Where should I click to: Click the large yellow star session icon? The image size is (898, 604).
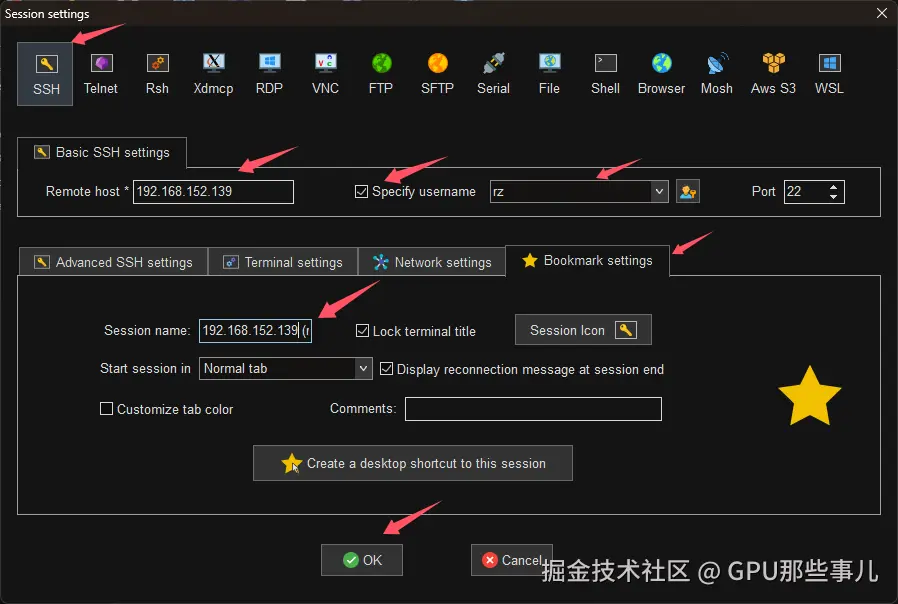point(809,396)
